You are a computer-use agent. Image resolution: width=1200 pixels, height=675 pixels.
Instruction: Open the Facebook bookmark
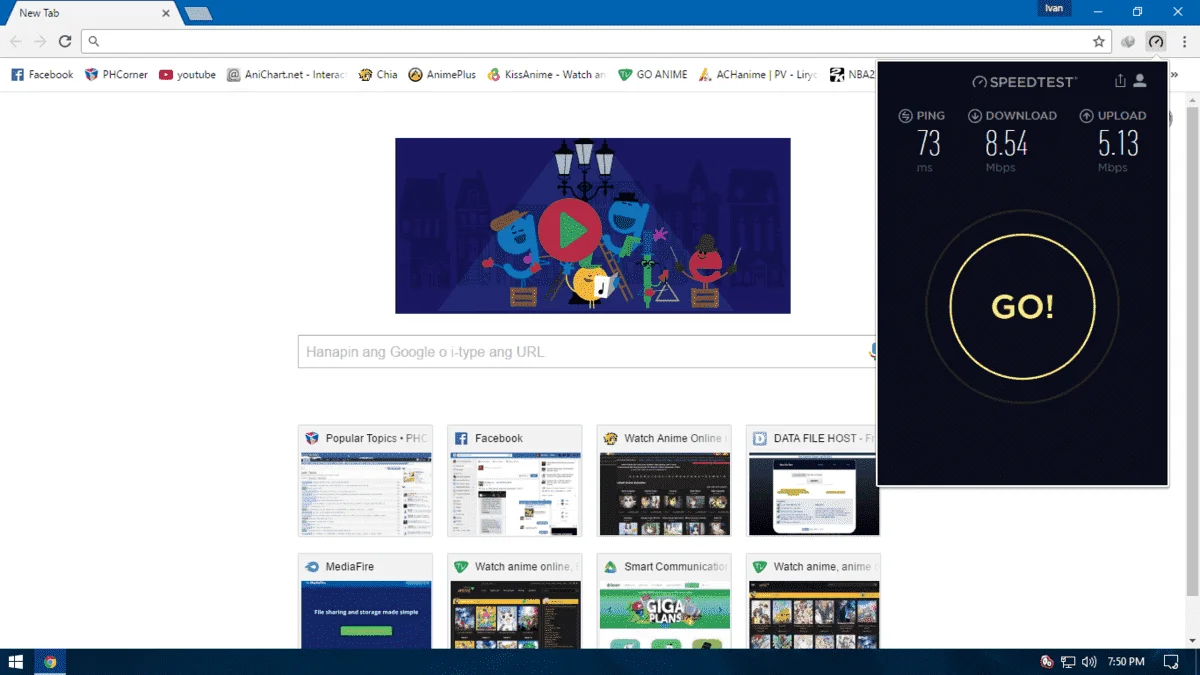[x=42, y=74]
